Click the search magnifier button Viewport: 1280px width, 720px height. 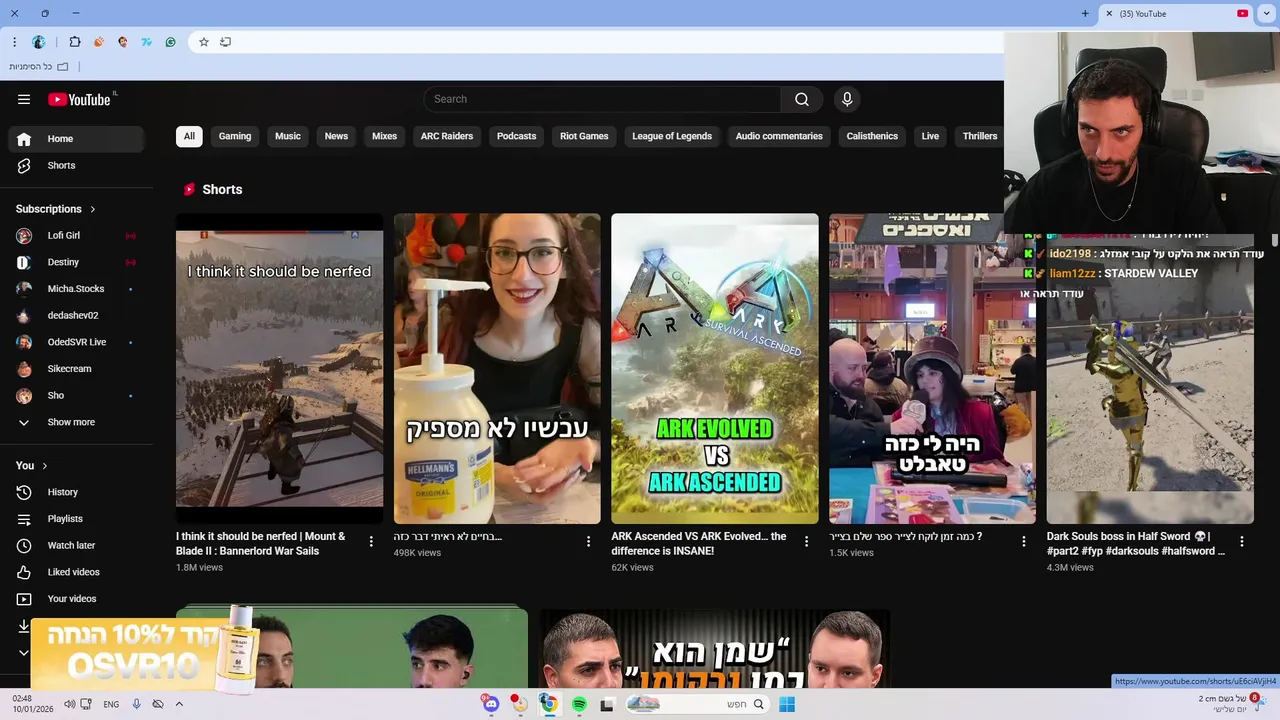pyautogui.click(x=802, y=99)
